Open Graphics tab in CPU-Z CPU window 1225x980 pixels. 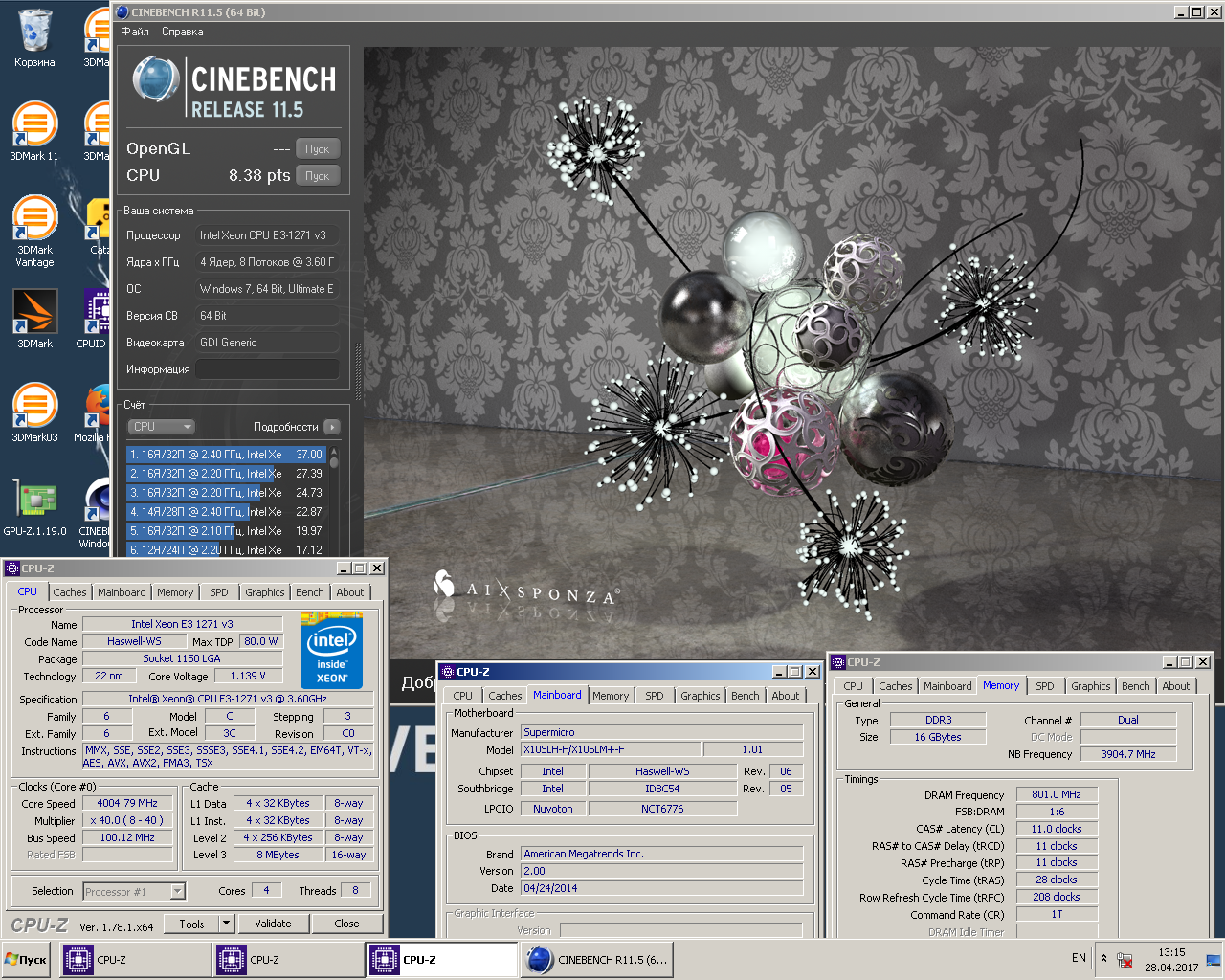pos(264,592)
